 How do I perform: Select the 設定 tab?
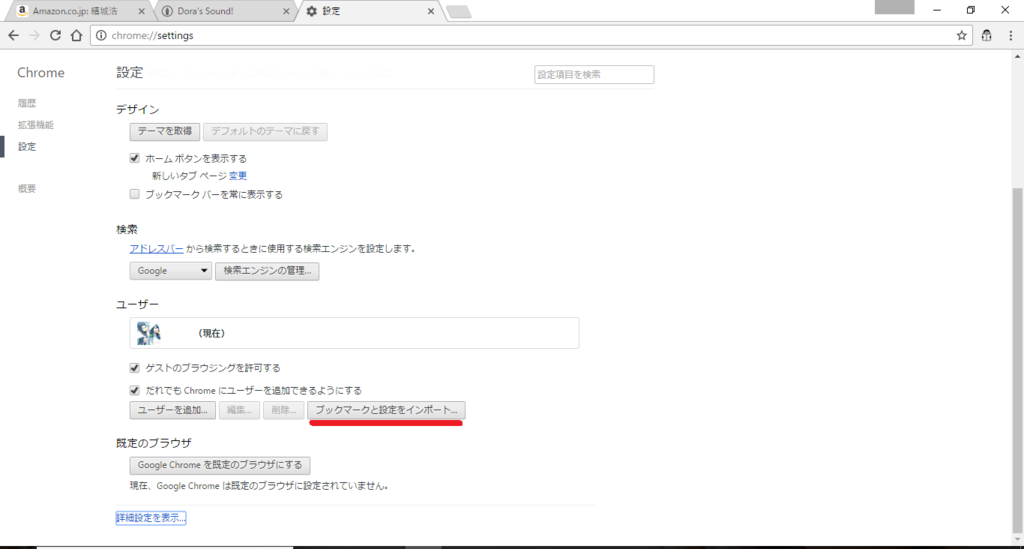[x=370, y=11]
